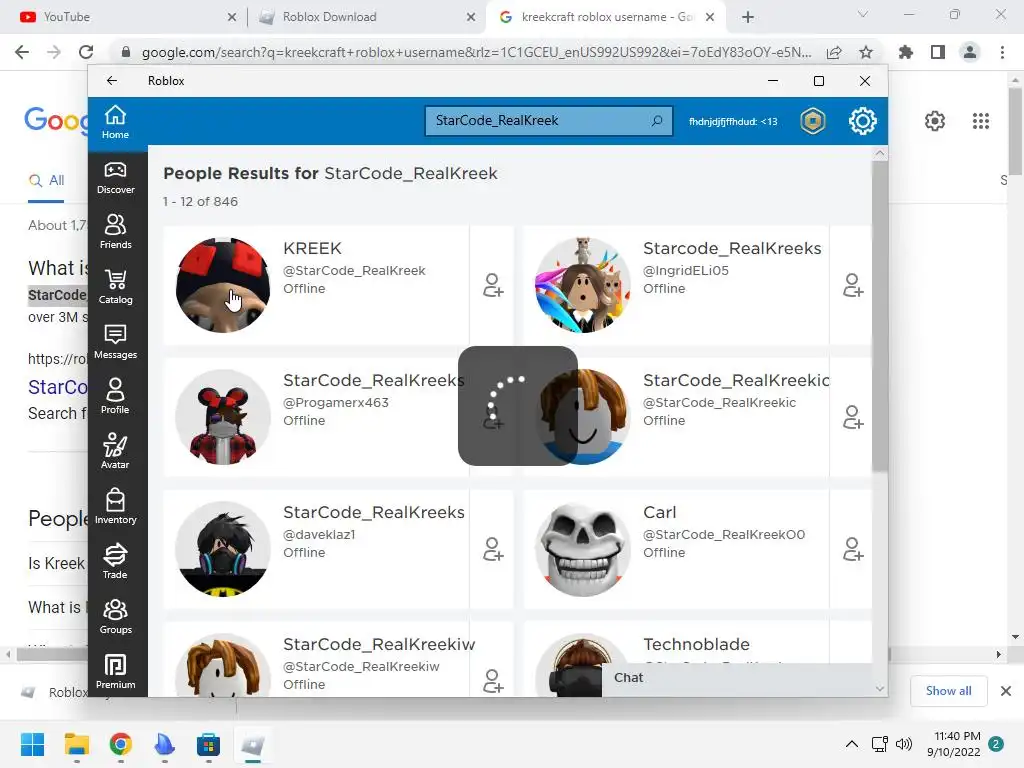Click the Roblox results vertical scrollbar
The height and width of the screenshot is (768, 1024).
coord(880,315)
